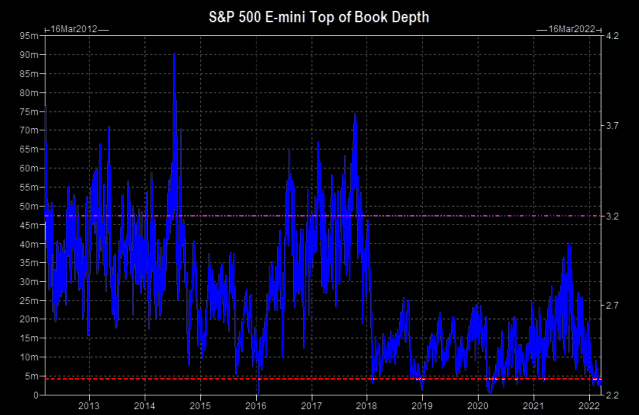Click the 10m label on left axis
Viewport: 639px width, 415px height.
(x=29, y=357)
